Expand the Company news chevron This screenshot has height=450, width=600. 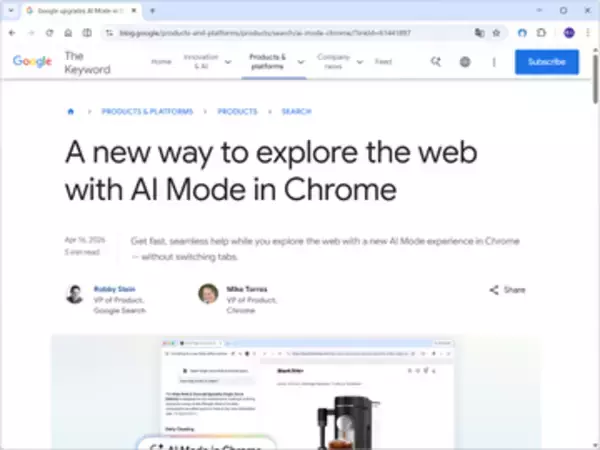click(x=360, y=62)
